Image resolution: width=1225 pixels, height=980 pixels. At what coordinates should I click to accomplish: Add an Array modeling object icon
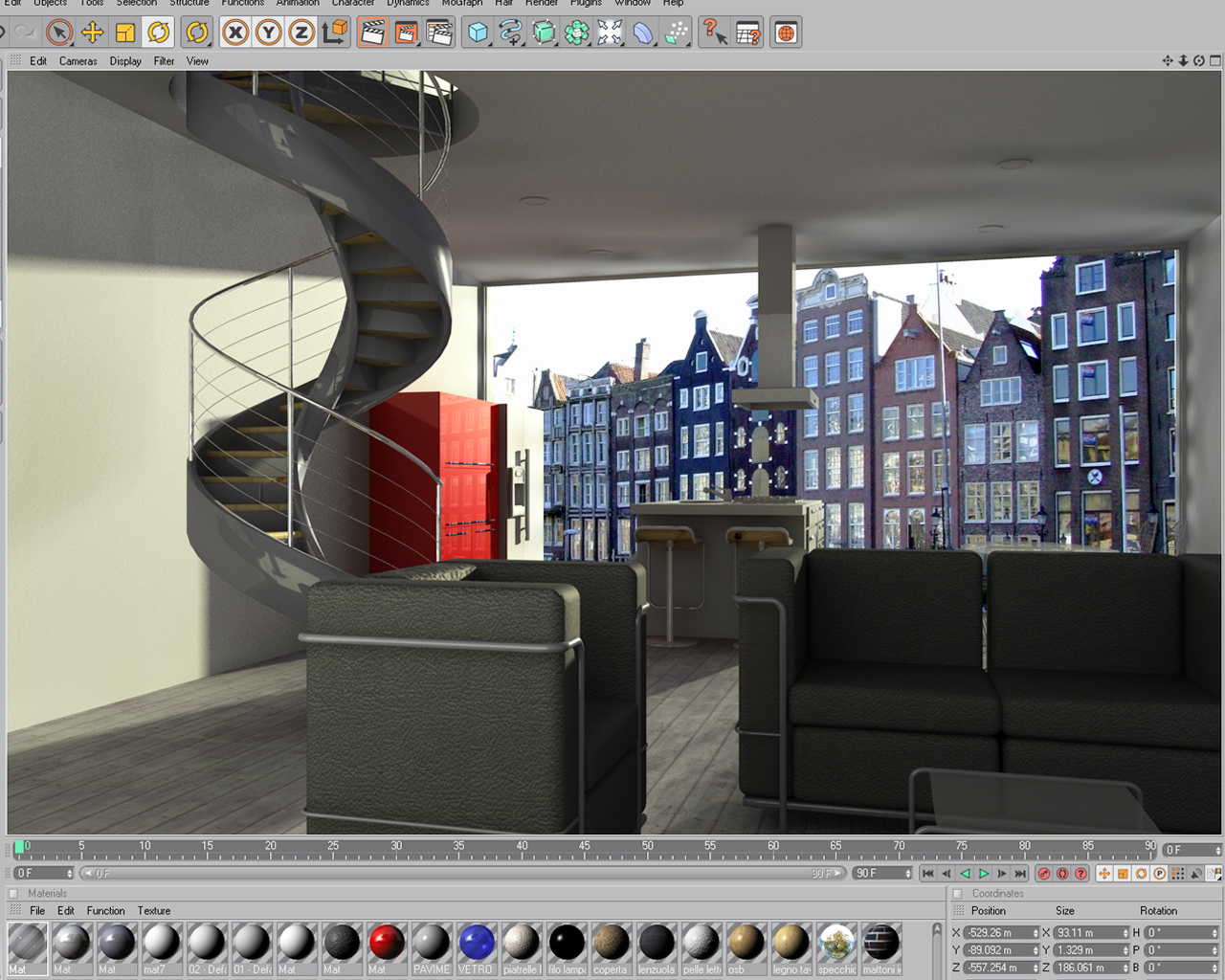tap(576, 33)
